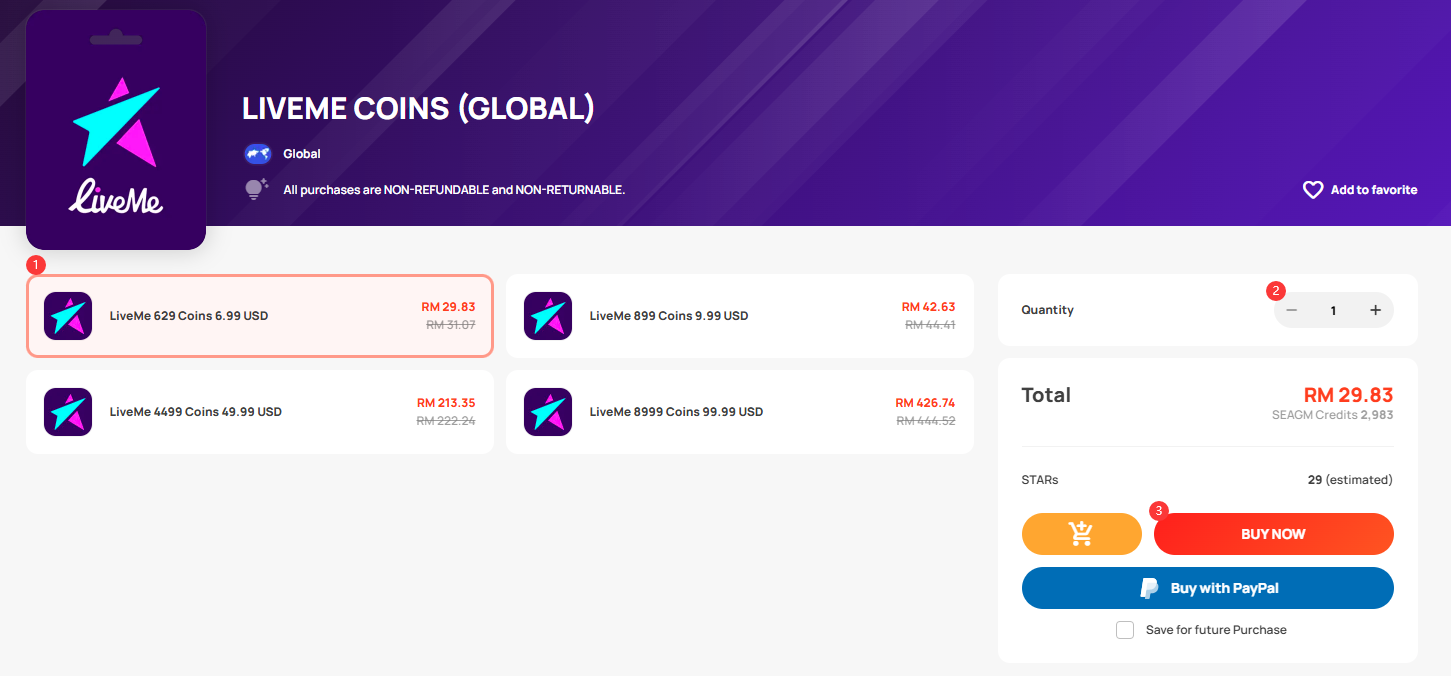Select the LiveMe 4499 Coins 49.99 USD option
1451x676 pixels.
click(x=260, y=412)
